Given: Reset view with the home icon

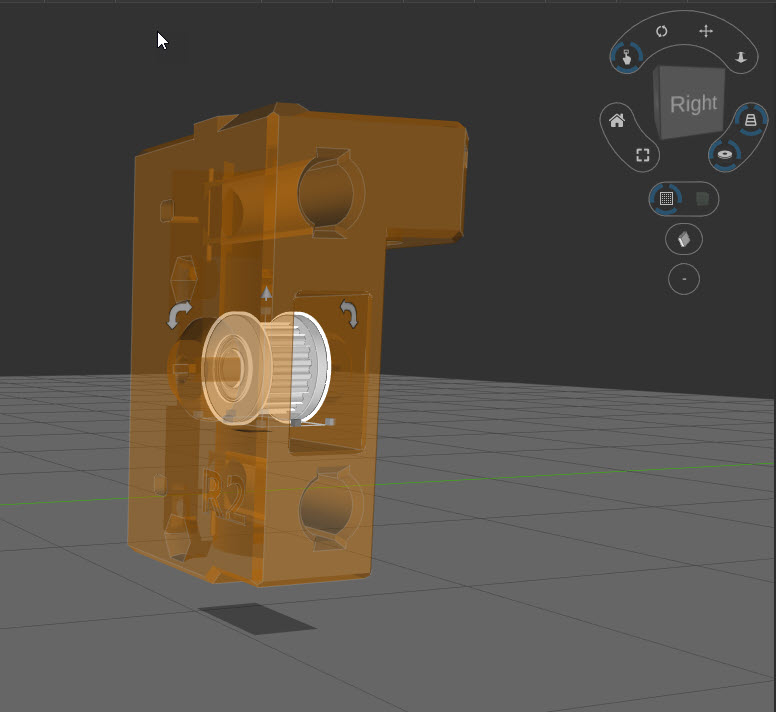Looking at the screenshot, I should tap(617, 120).
